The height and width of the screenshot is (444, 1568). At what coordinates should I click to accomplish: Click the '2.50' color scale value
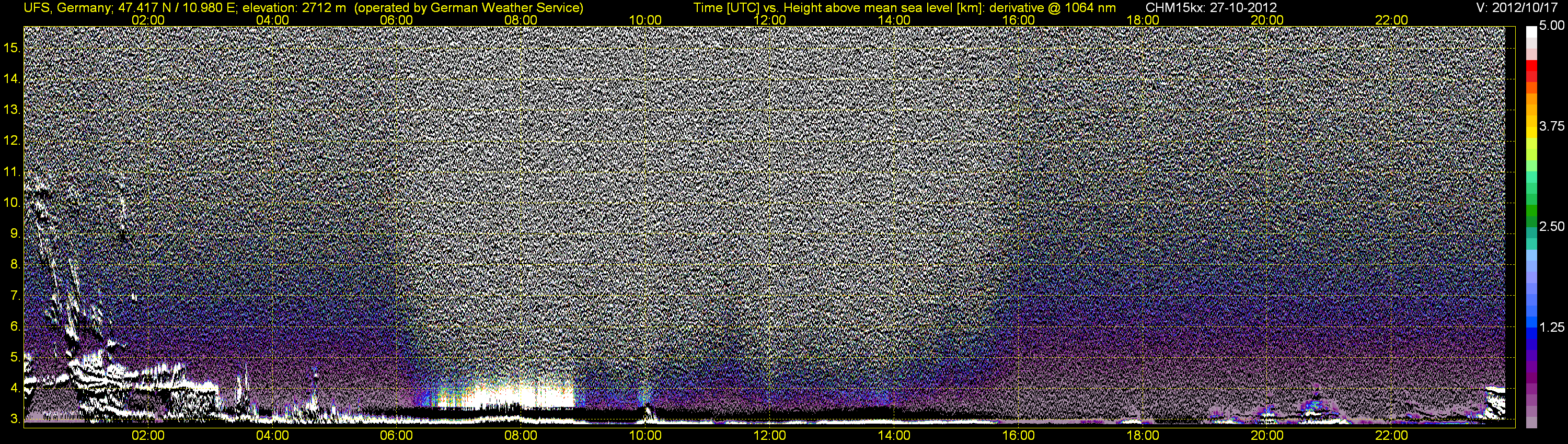click(1552, 226)
